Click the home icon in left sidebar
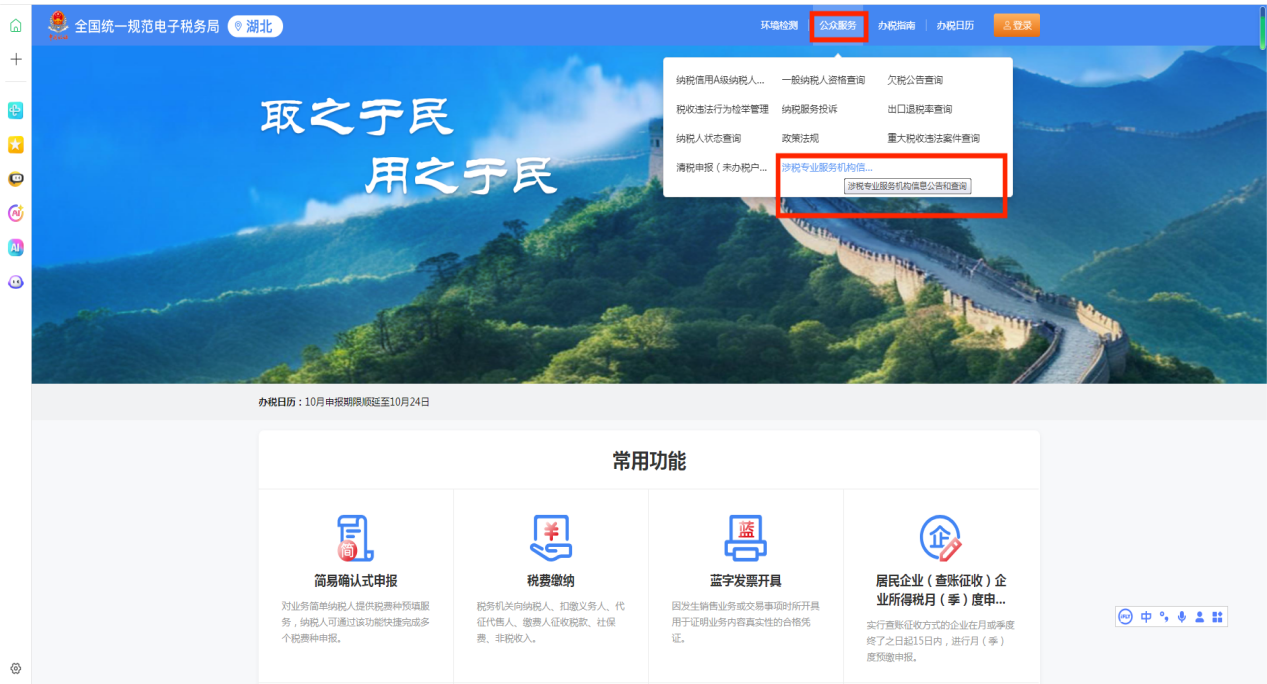 click(15, 26)
